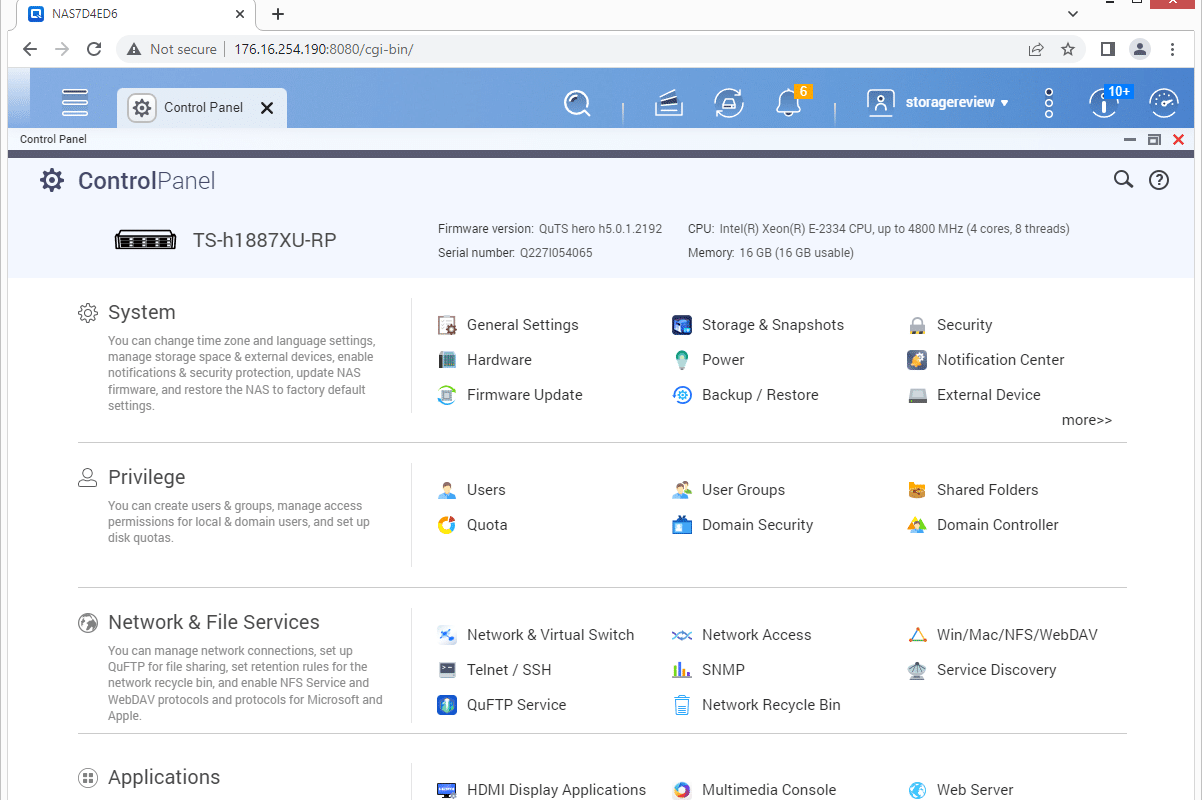Open the event notifications bell
This screenshot has height=800, width=1202.
tap(789, 103)
